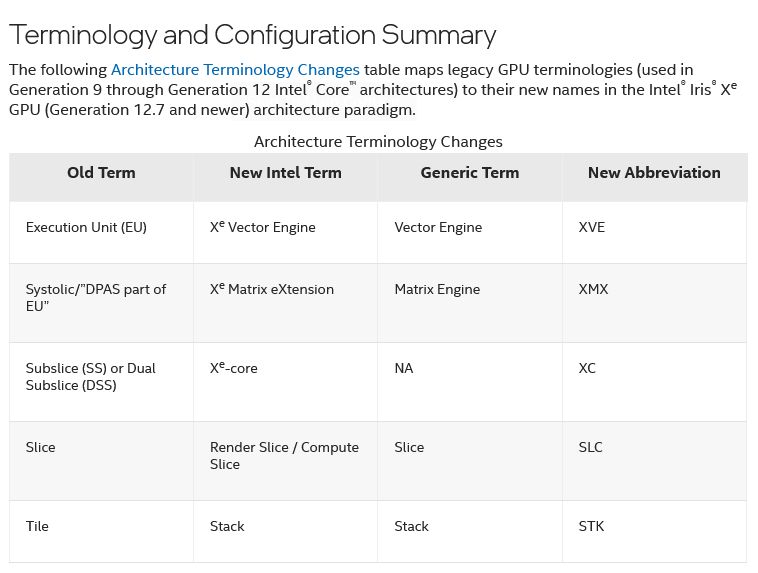Click the Generic Term column header

tap(469, 173)
